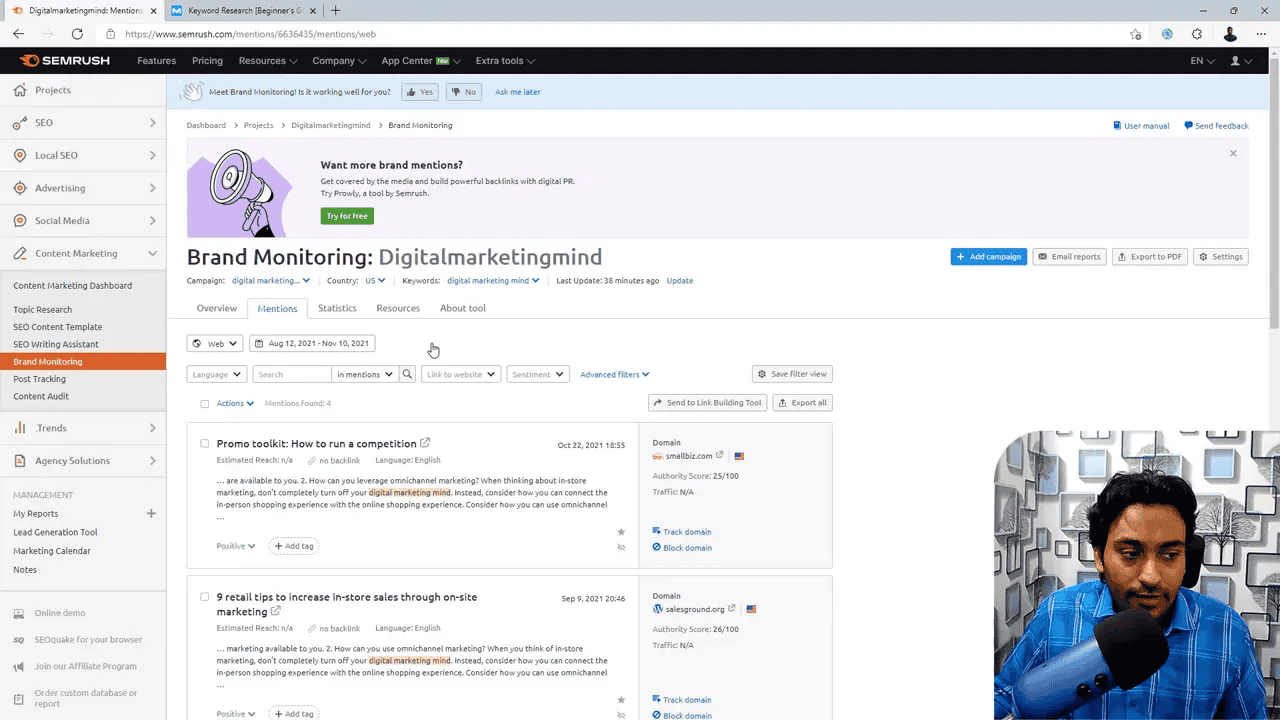Screen dimensions: 1280x720
Task: Expand Advanced filters
Action: 613,374
